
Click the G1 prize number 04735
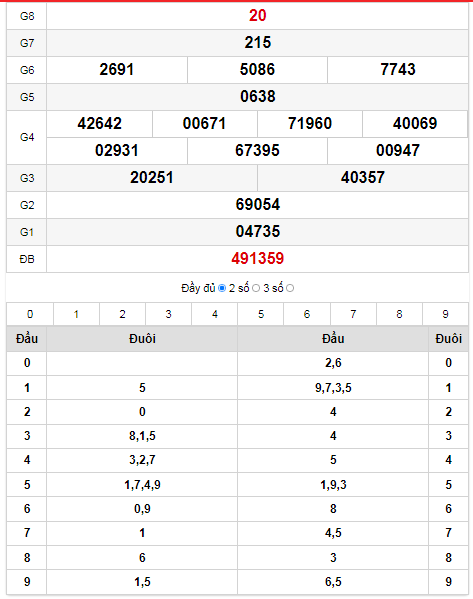point(258,232)
